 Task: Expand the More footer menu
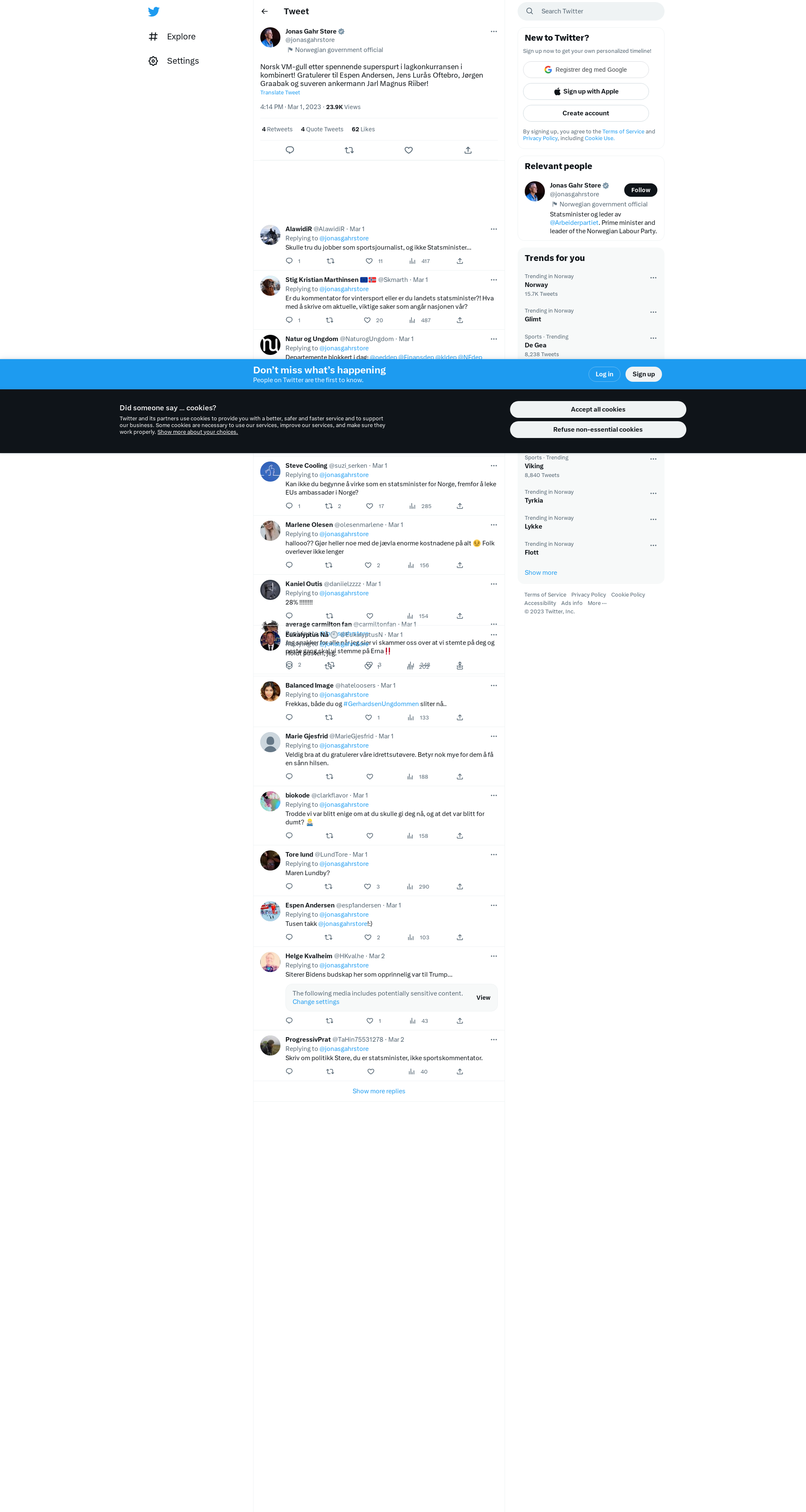click(x=597, y=603)
